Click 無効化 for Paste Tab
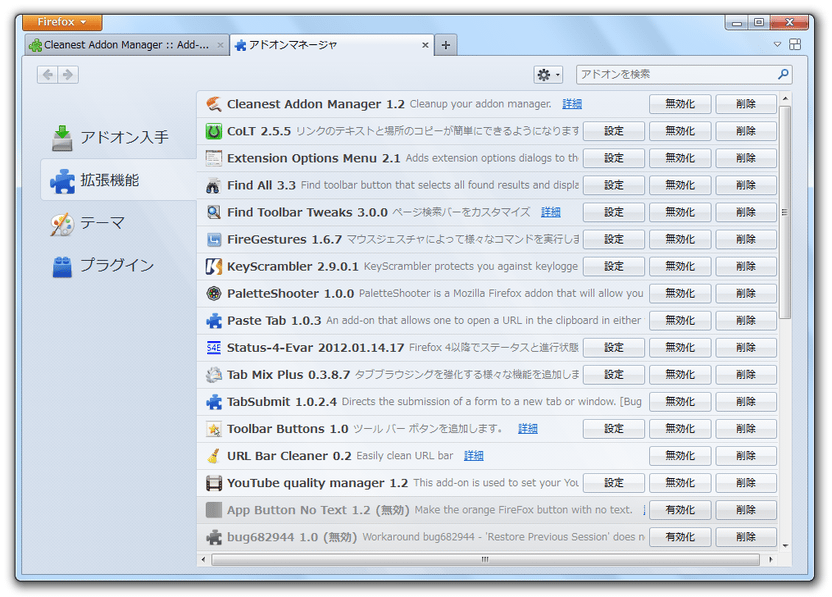 tap(680, 321)
